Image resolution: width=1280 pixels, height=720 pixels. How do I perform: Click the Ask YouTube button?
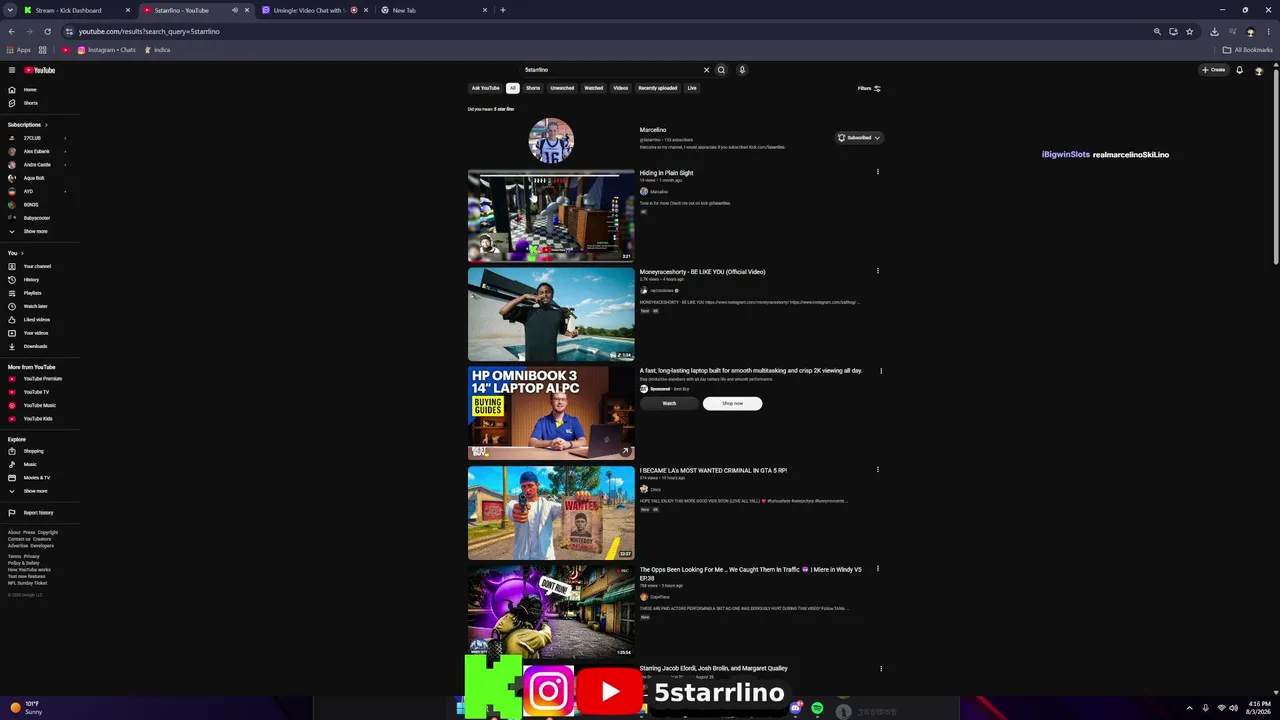(485, 88)
